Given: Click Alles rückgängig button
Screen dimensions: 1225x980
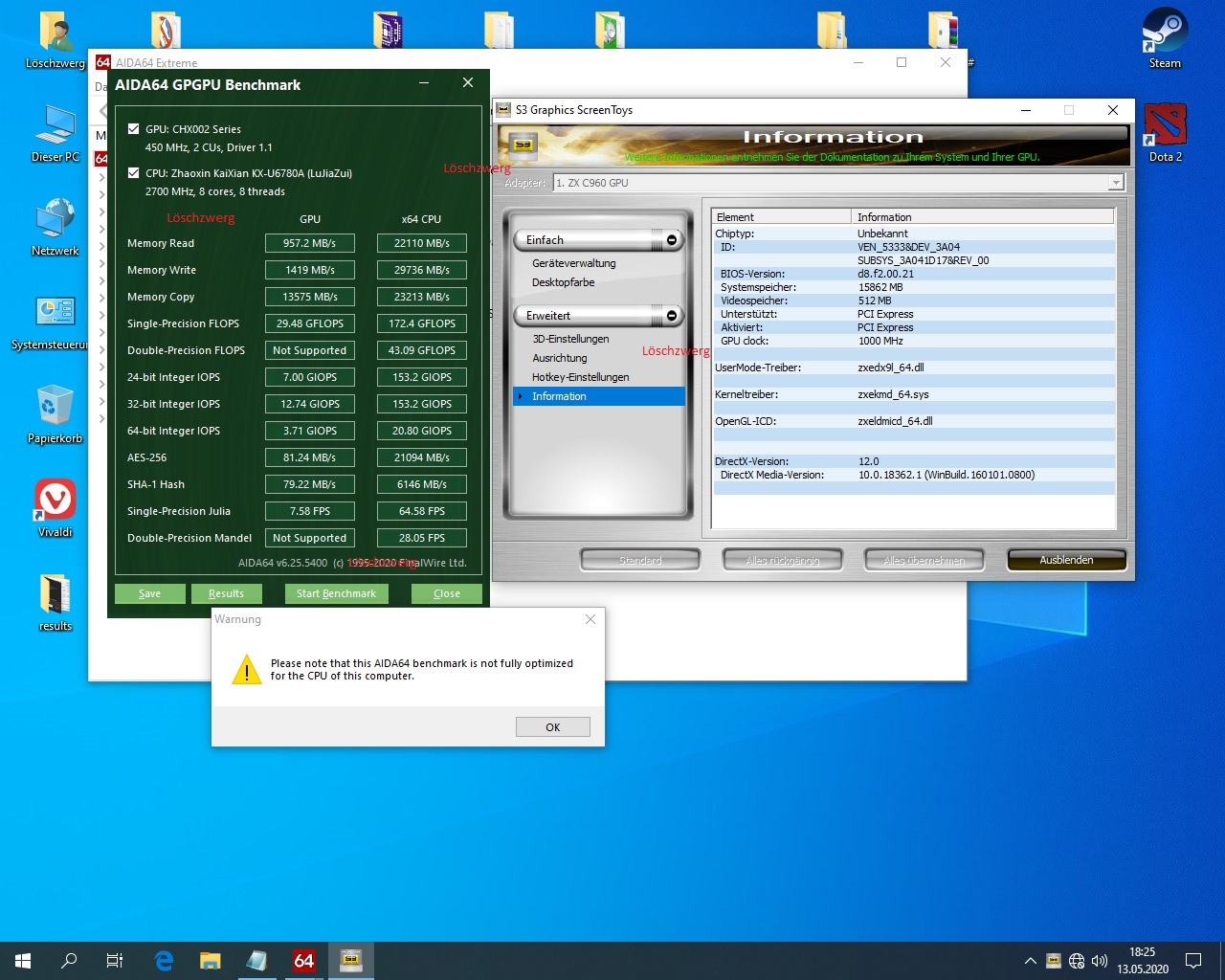Looking at the screenshot, I should tap(783, 560).
